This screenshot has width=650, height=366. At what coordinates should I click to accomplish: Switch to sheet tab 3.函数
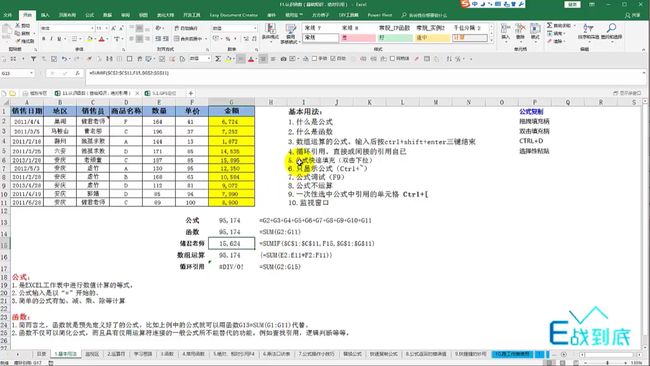(x=167, y=354)
